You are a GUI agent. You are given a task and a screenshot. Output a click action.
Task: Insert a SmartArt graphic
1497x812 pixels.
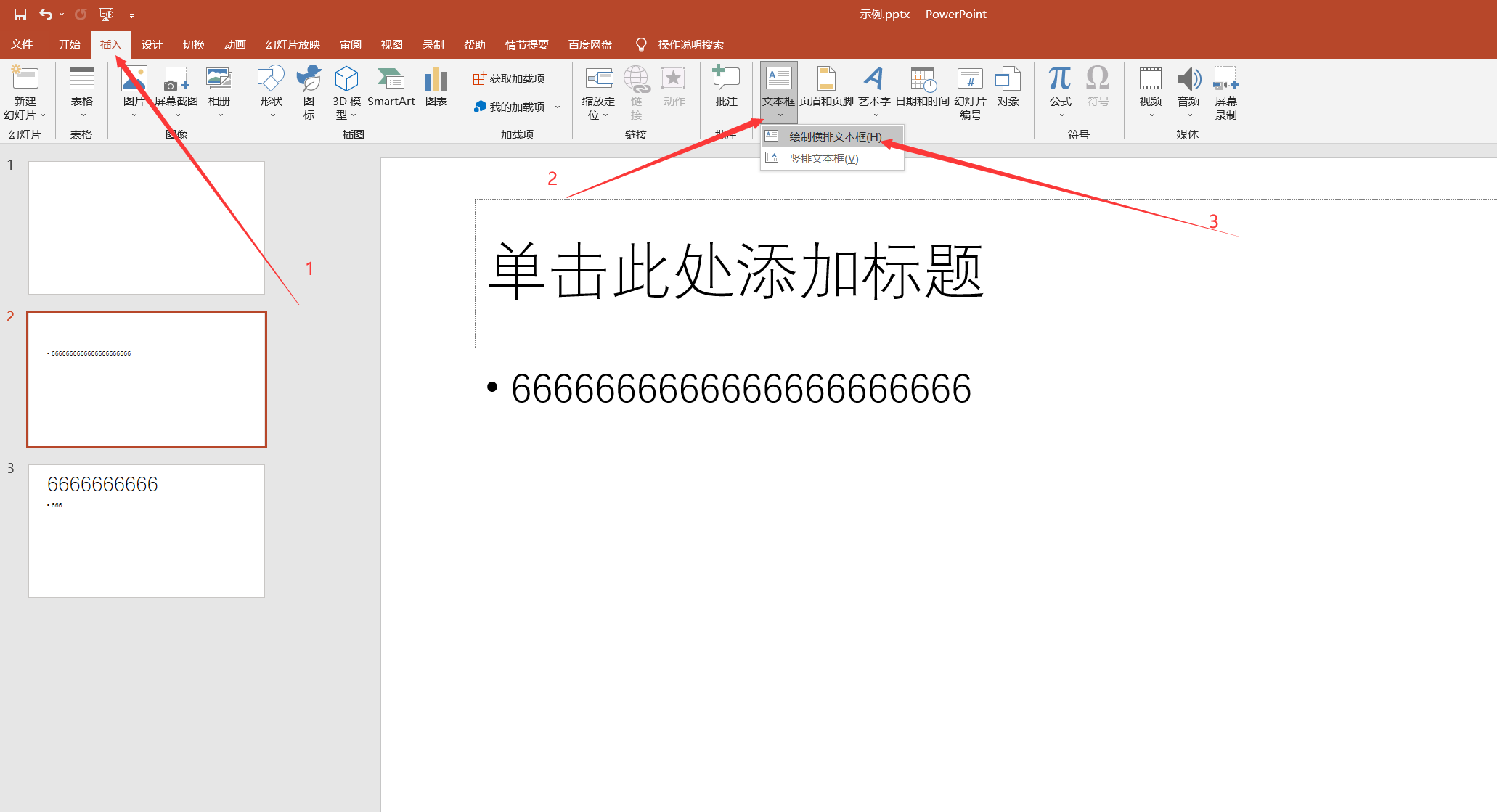pos(391,87)
